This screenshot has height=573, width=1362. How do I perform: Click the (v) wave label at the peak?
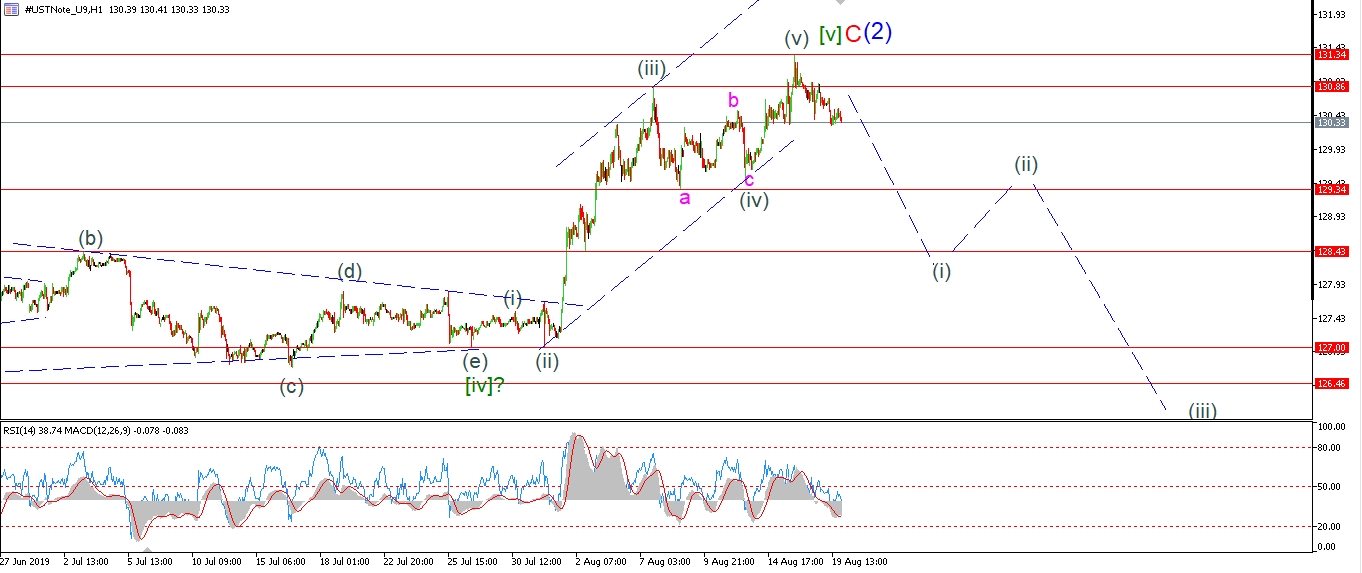796,39
